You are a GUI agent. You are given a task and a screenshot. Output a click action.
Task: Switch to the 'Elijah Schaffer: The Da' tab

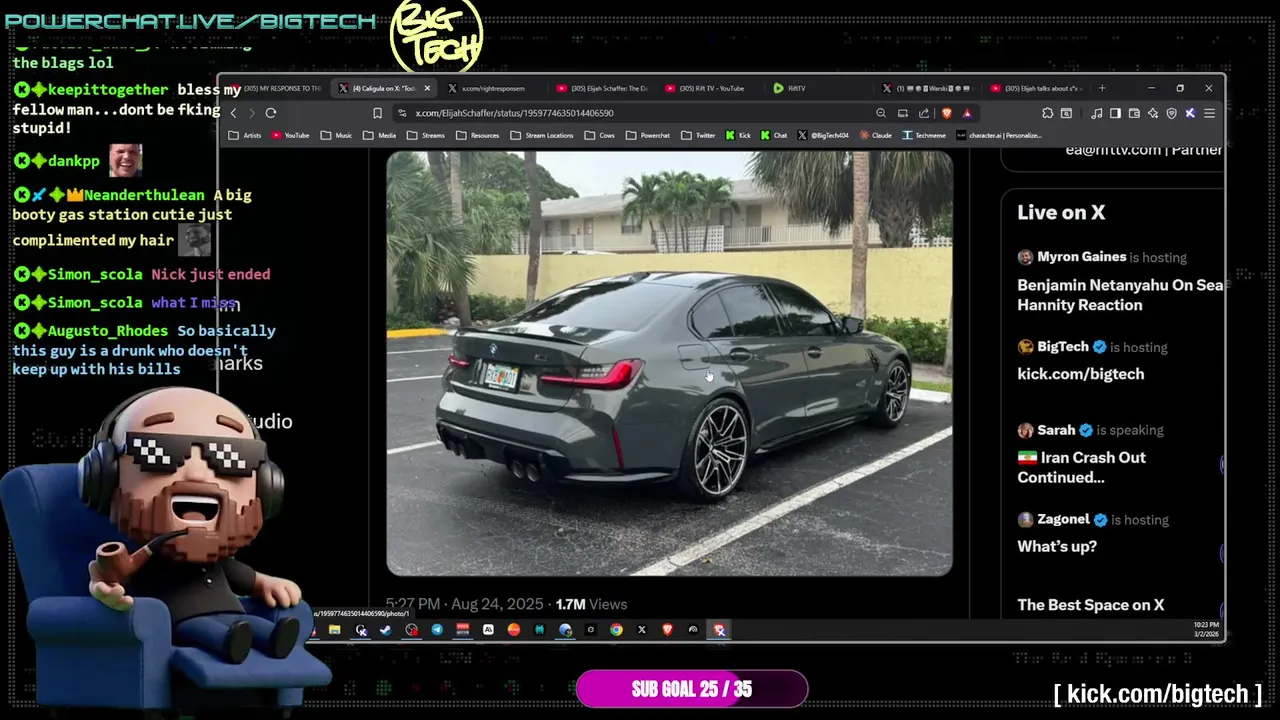click(602, 88)
